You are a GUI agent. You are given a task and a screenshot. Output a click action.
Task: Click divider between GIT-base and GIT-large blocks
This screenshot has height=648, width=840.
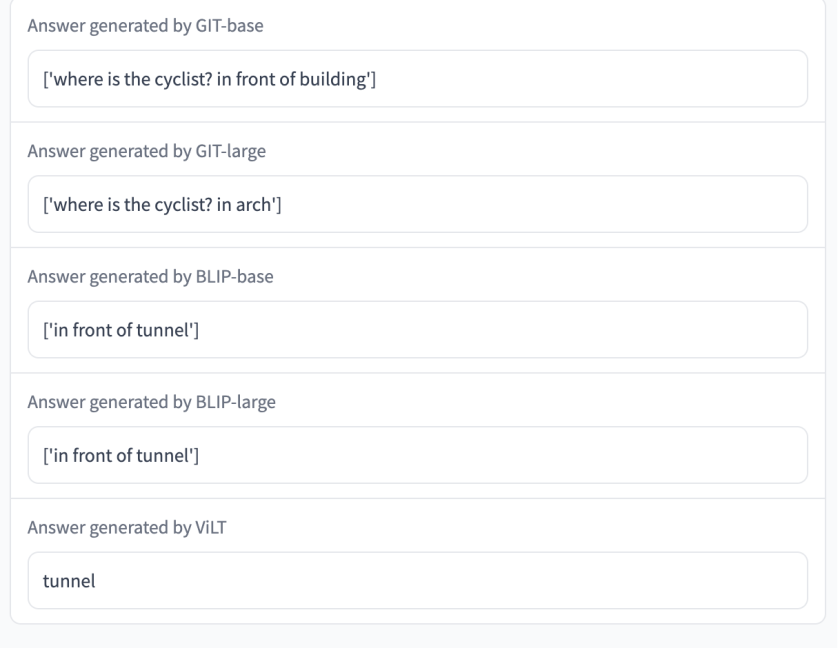(418, 122)
